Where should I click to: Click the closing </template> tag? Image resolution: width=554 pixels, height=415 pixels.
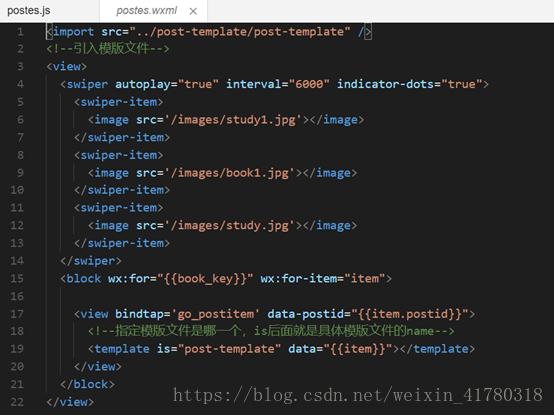(437, 349)
